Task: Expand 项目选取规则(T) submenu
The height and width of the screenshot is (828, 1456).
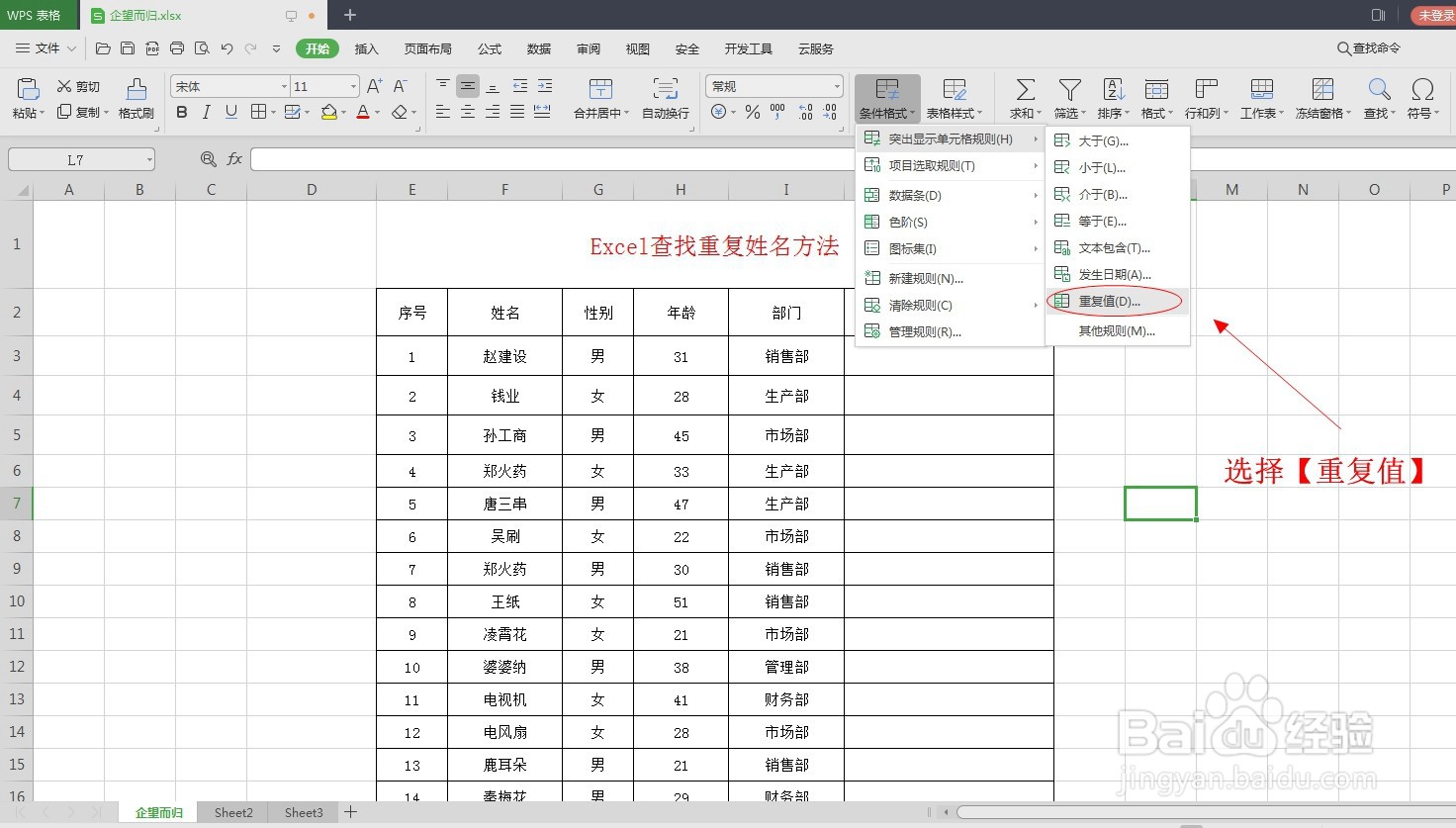Action: 950,165
